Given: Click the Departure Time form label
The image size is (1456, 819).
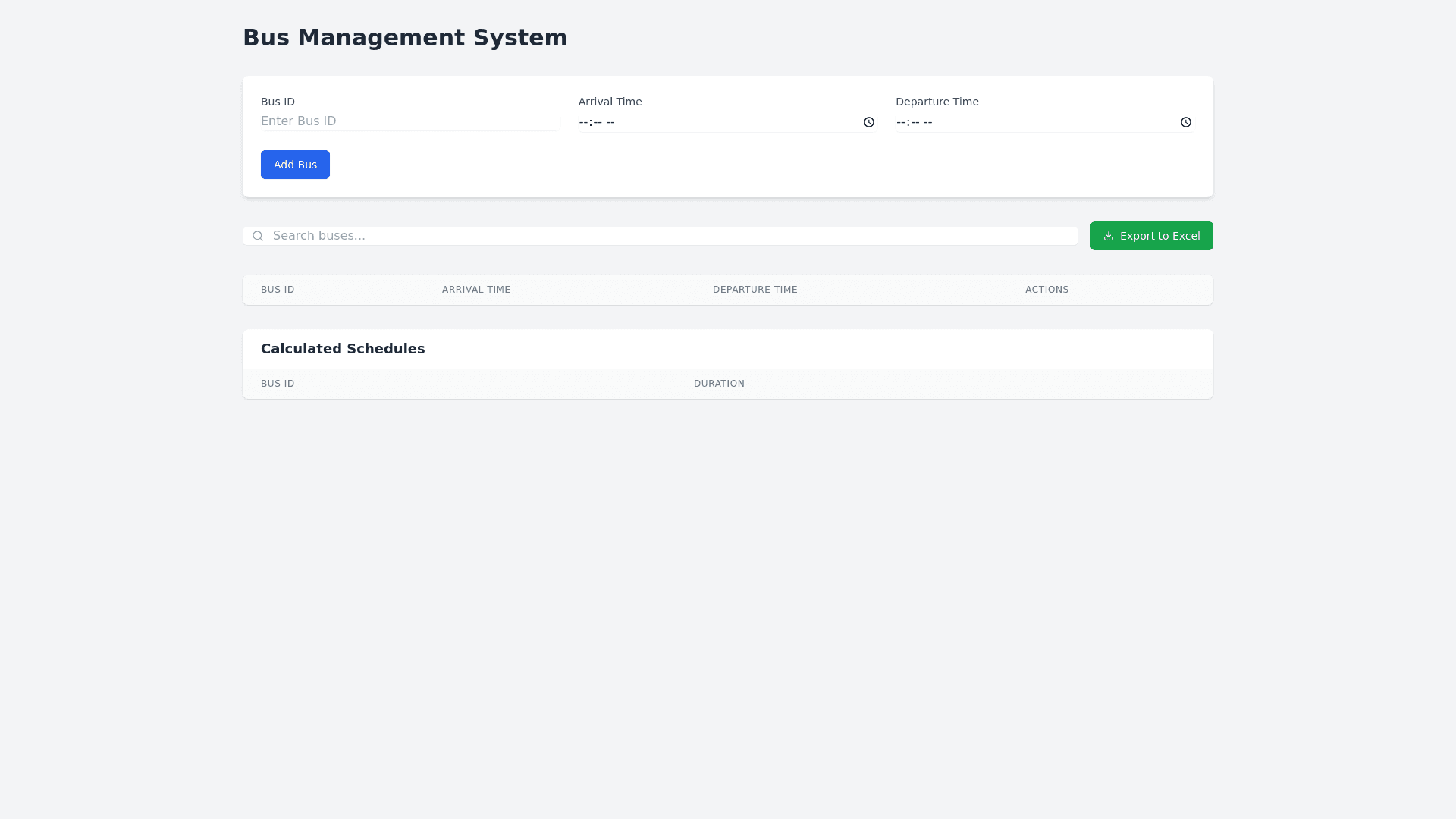Looking at the screenshot, I should [937, 102].
